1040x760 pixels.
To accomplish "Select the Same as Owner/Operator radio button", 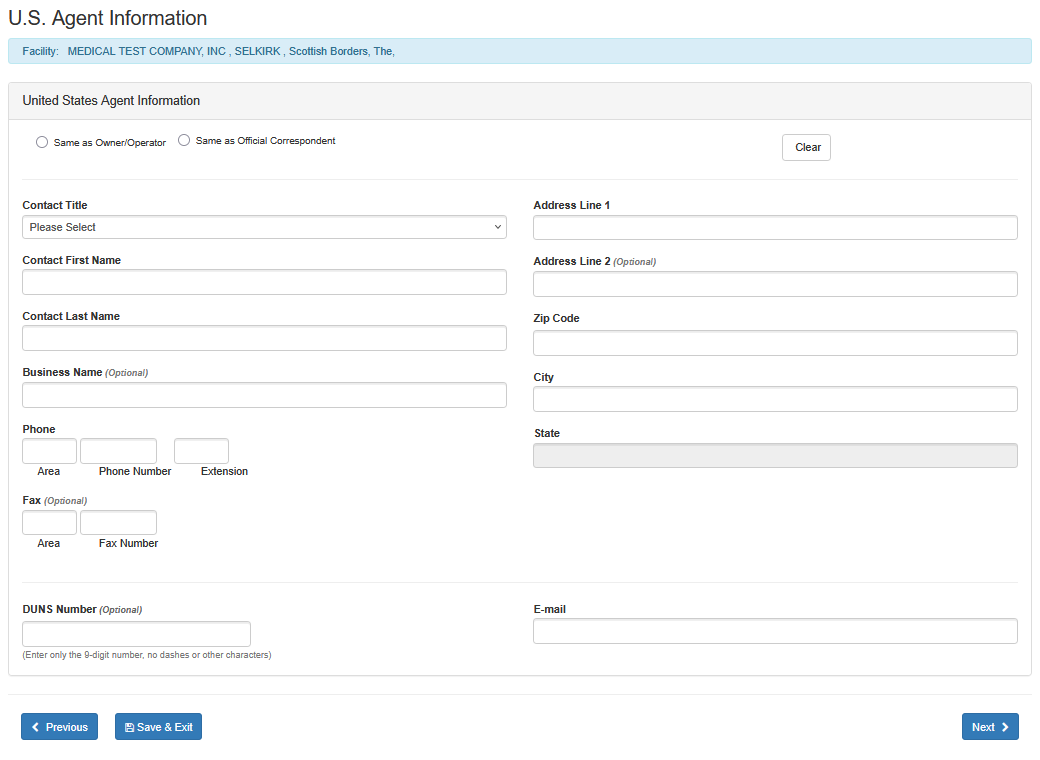I will click(42, 142).
